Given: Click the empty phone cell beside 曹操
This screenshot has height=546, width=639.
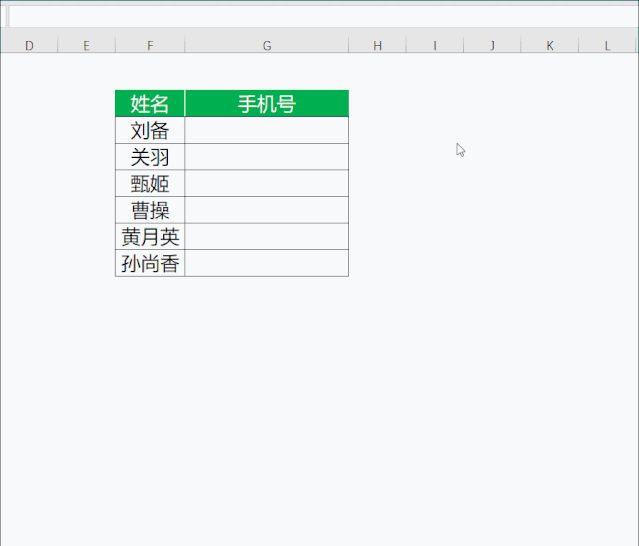Looking at the screenshot, I should point(267,210).
